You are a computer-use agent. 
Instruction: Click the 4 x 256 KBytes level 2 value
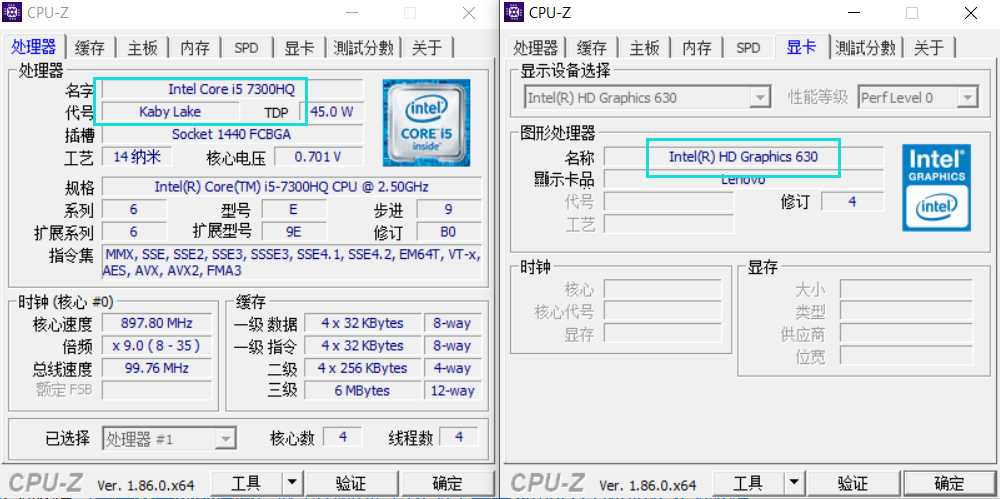[x=362, y=368]
